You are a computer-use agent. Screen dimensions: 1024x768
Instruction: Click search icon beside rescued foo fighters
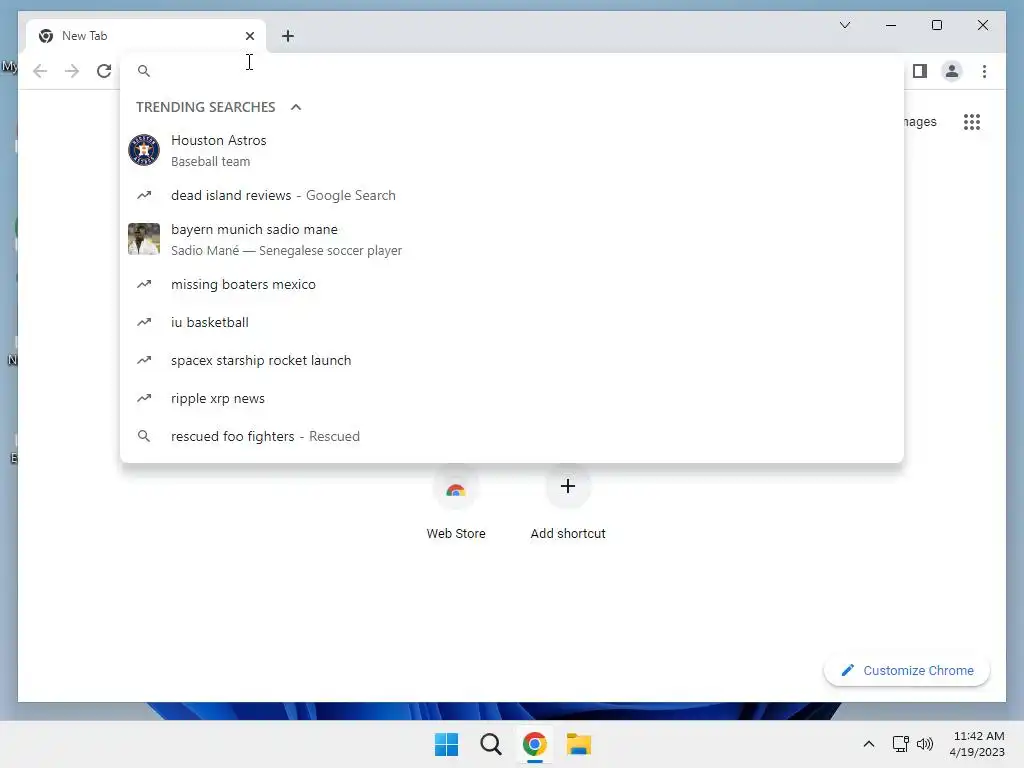click(x=144, y=436)
